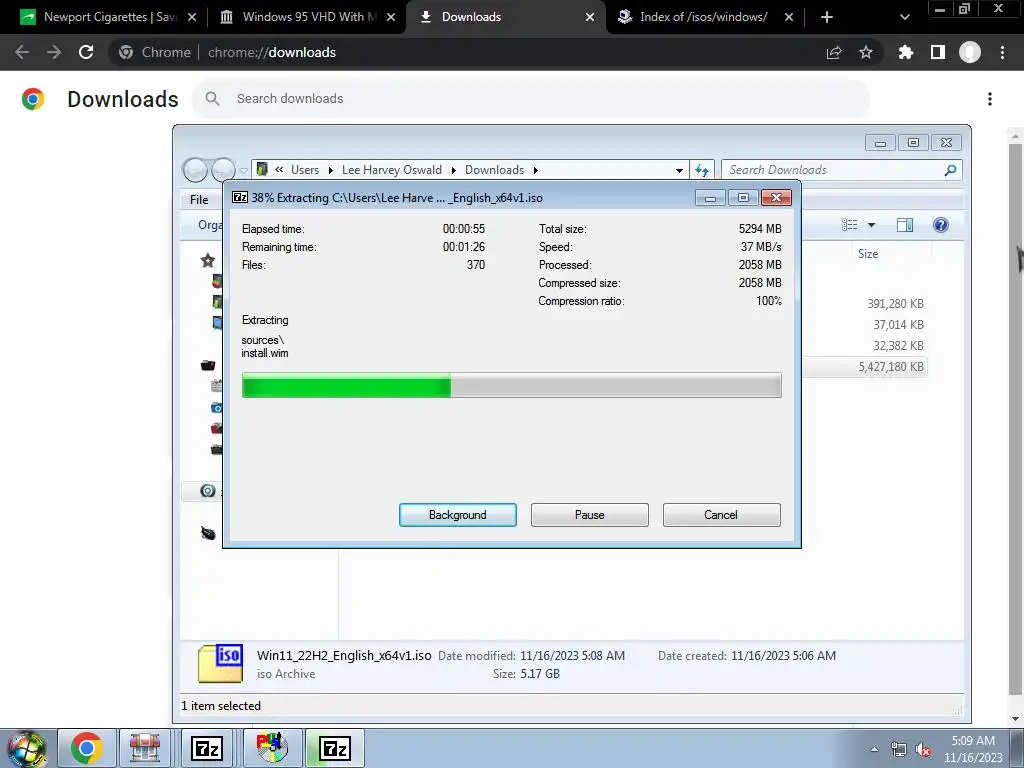
Task: Focus Search downloads box in Chrome
Action: coord(531,99)
